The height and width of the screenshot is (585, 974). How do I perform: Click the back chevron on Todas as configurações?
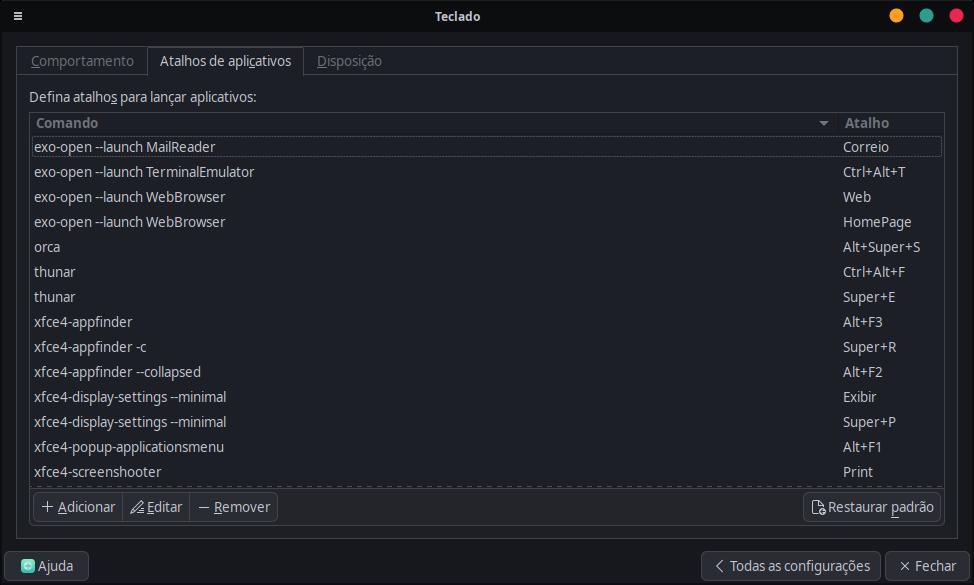pos(718,566)
